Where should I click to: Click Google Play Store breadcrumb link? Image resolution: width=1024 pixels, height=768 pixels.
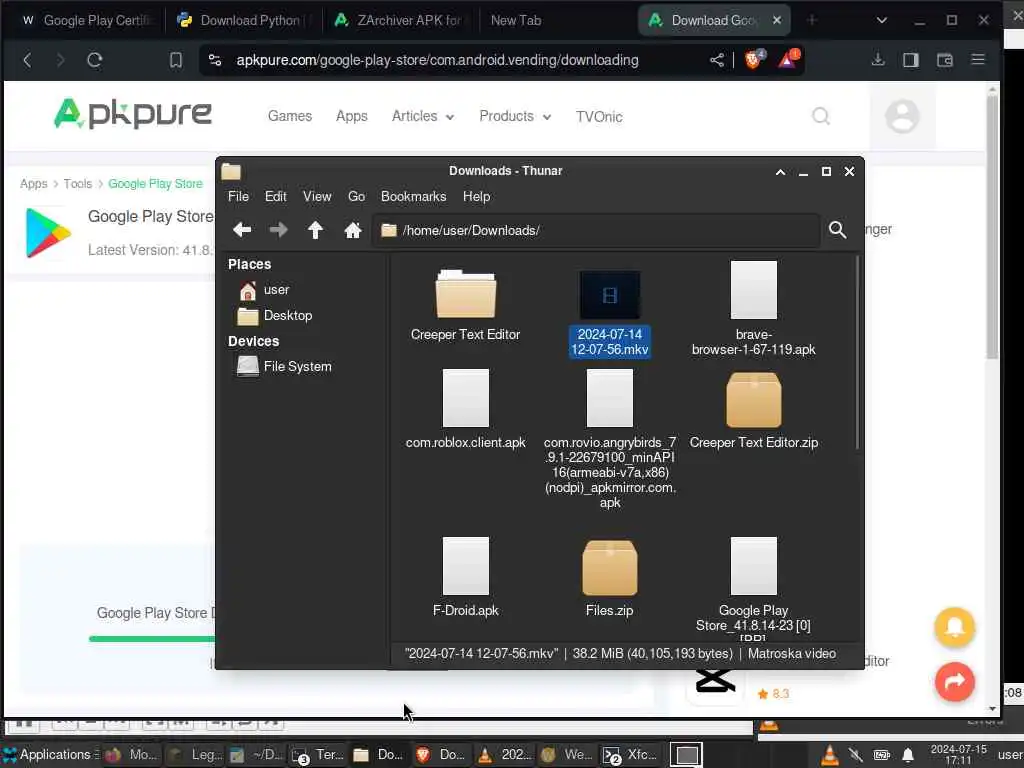(155, 184)
